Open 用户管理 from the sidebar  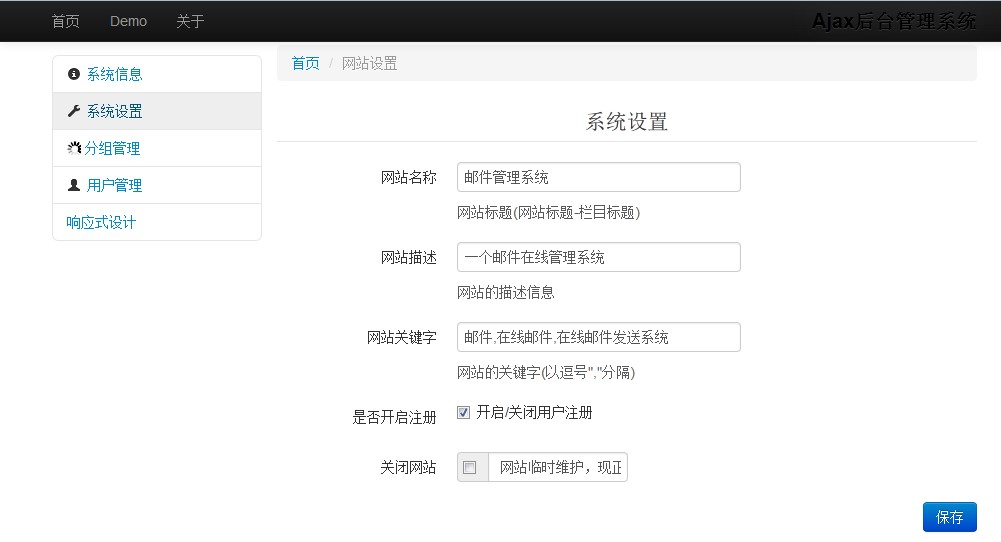coord(114,185)
